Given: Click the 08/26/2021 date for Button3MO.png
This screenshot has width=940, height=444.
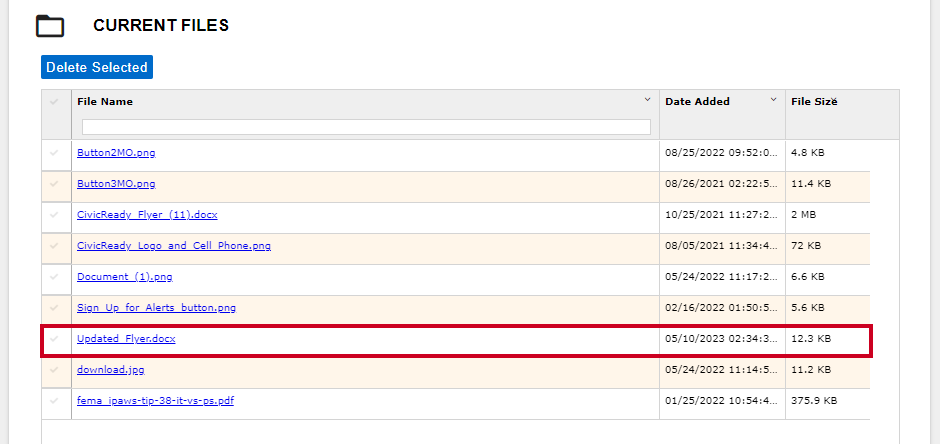Looking at the screenshot, I should (x=721, y=184).
